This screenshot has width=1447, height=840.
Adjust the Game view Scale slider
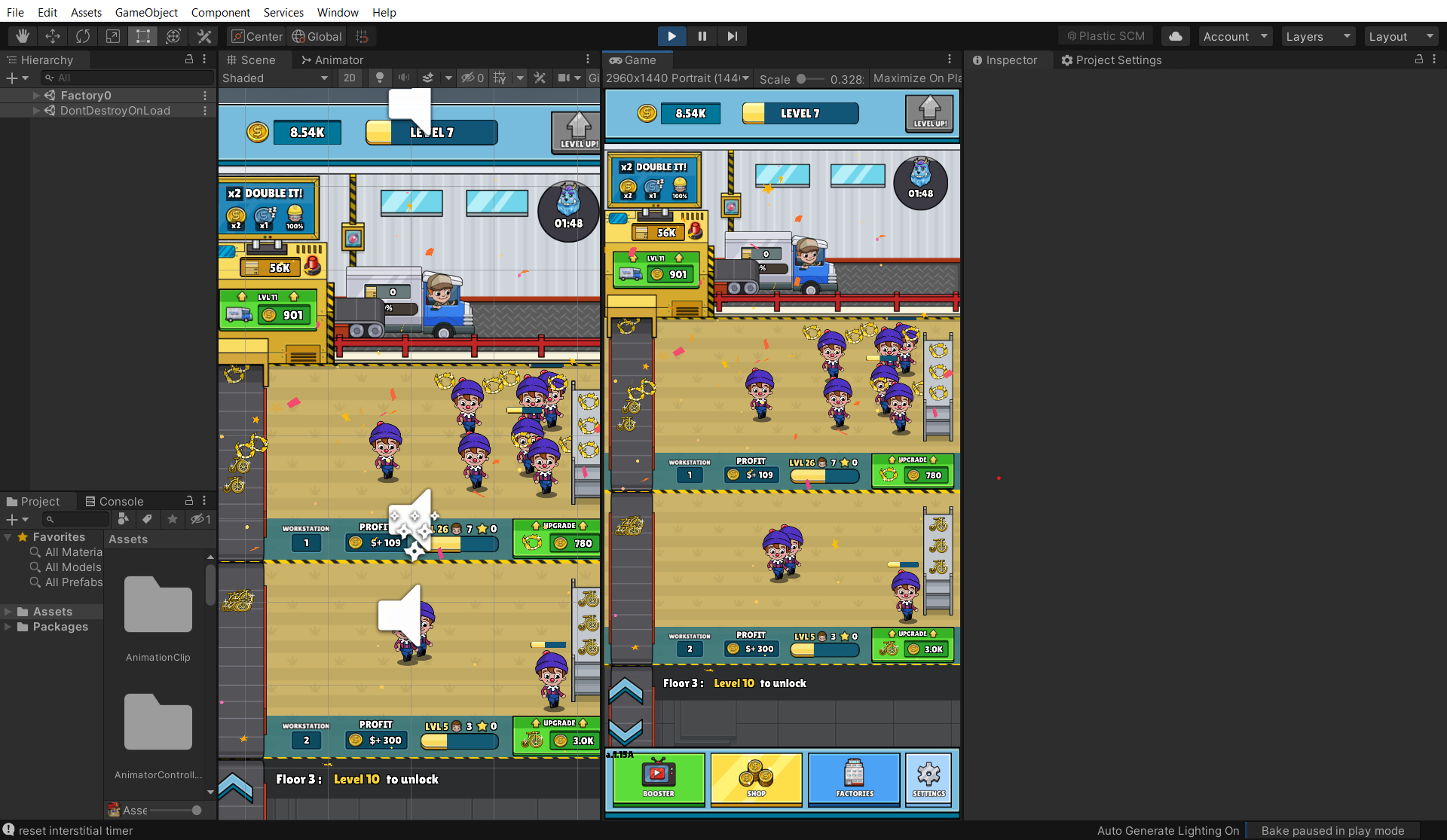pyautogui.click(x=801, y=78)
